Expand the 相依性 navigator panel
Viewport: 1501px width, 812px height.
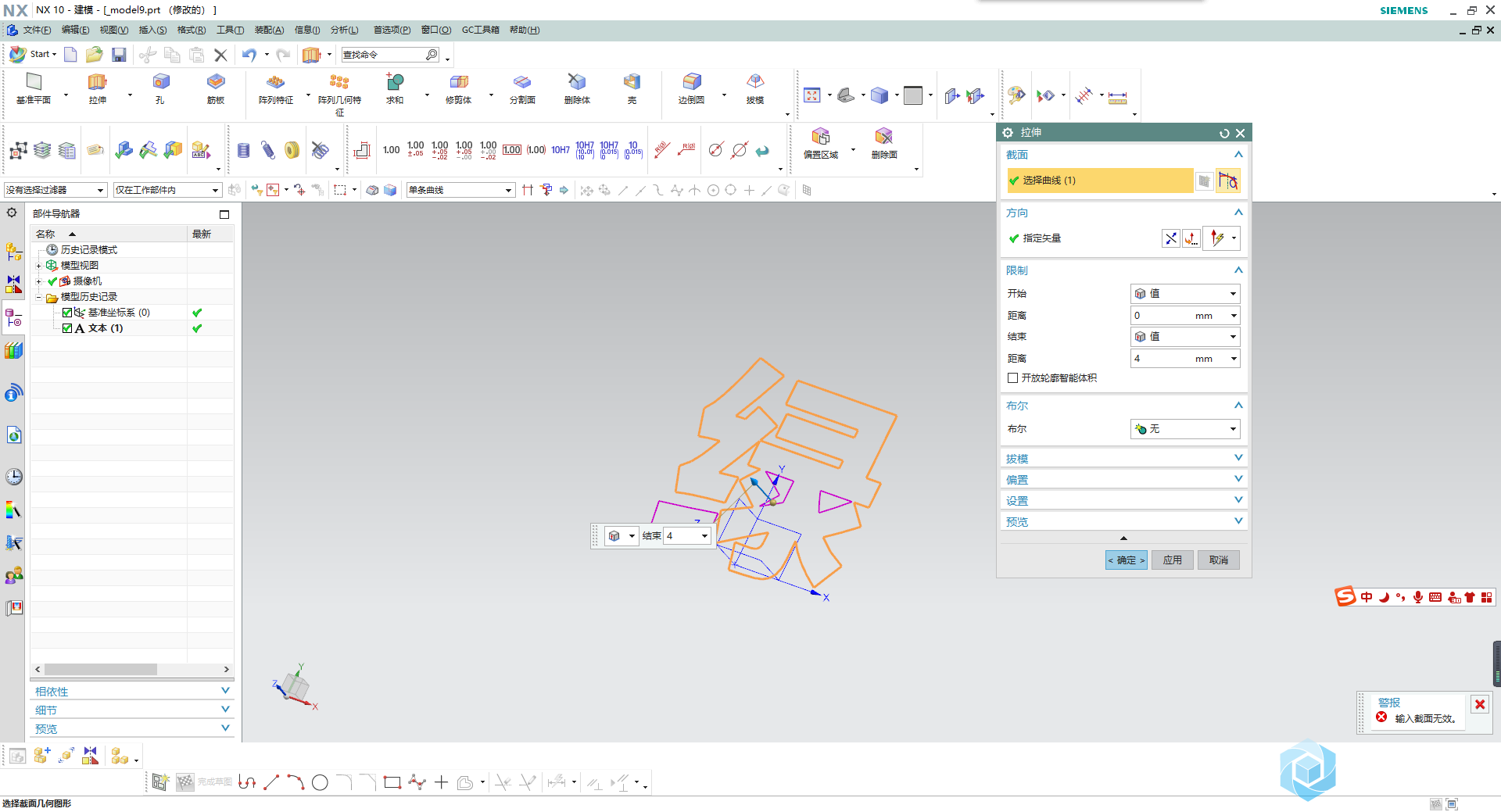[132, 692]
